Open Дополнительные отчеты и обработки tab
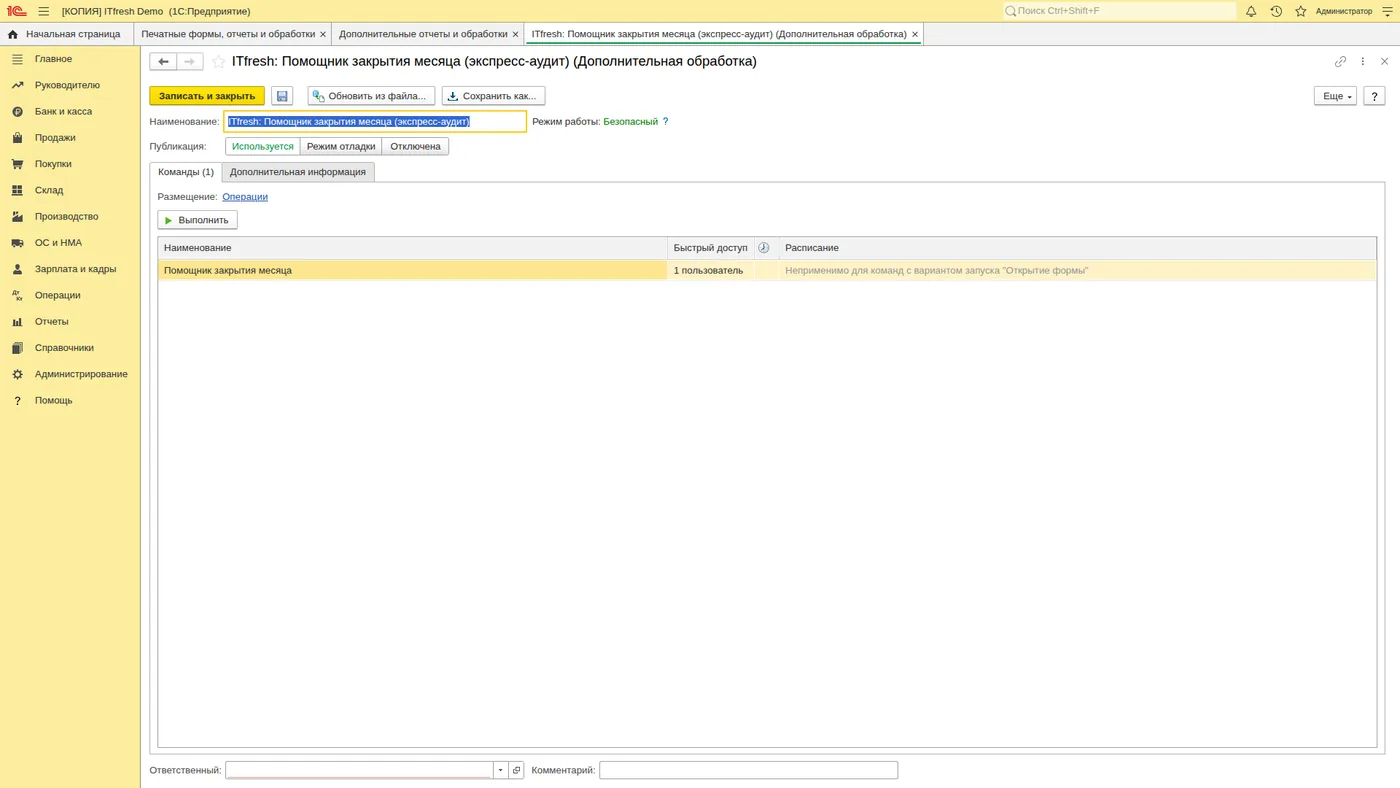 tap(423, 34)
